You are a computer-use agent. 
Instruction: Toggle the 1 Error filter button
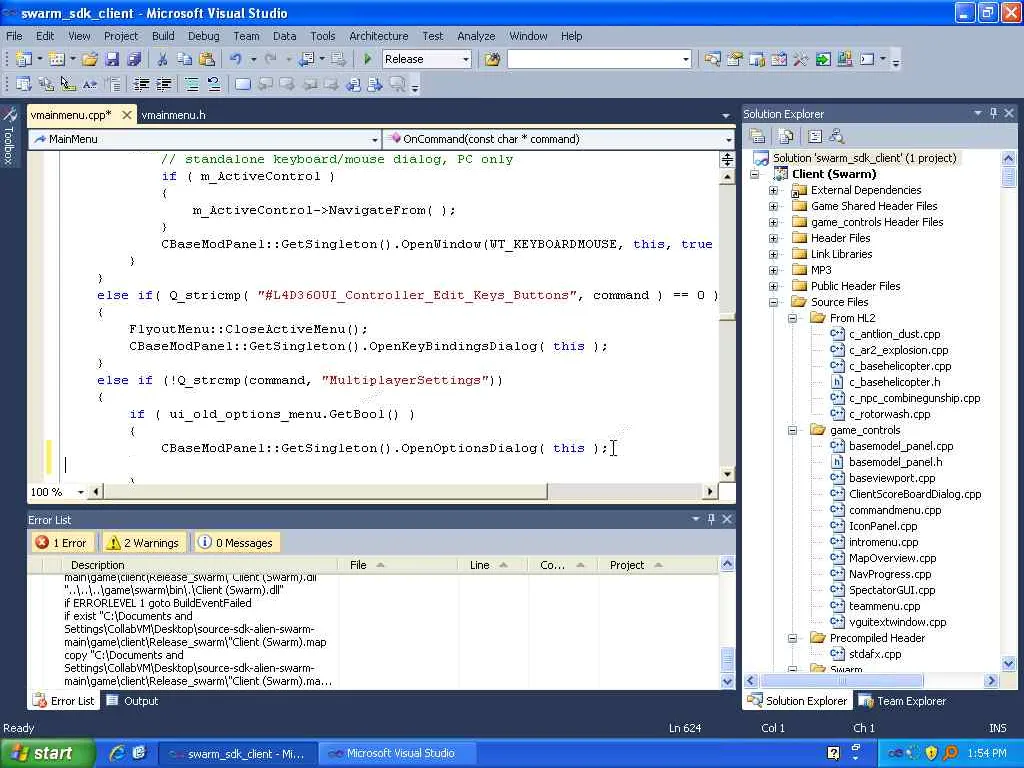(x=63, y=543)
